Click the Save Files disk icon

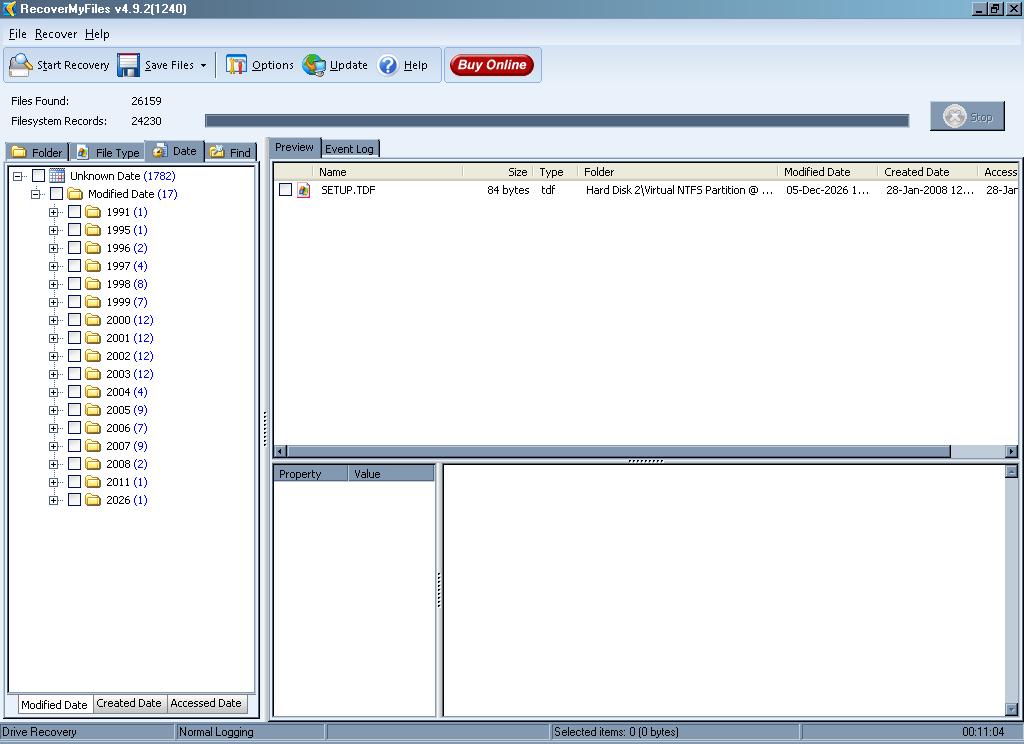coord(128,65)
